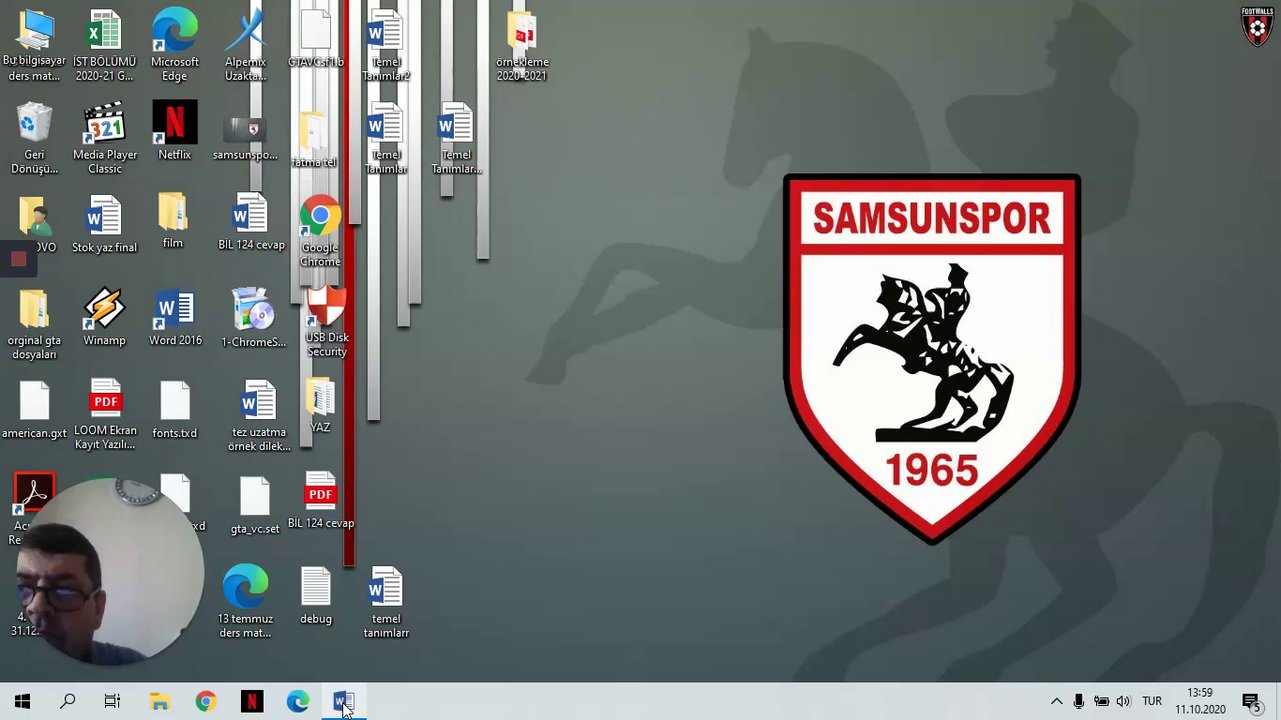This screenshot has height=720, width=1281.
Task: Select the Netflix desktop shortcut
Action: click(x=174, y=132)
